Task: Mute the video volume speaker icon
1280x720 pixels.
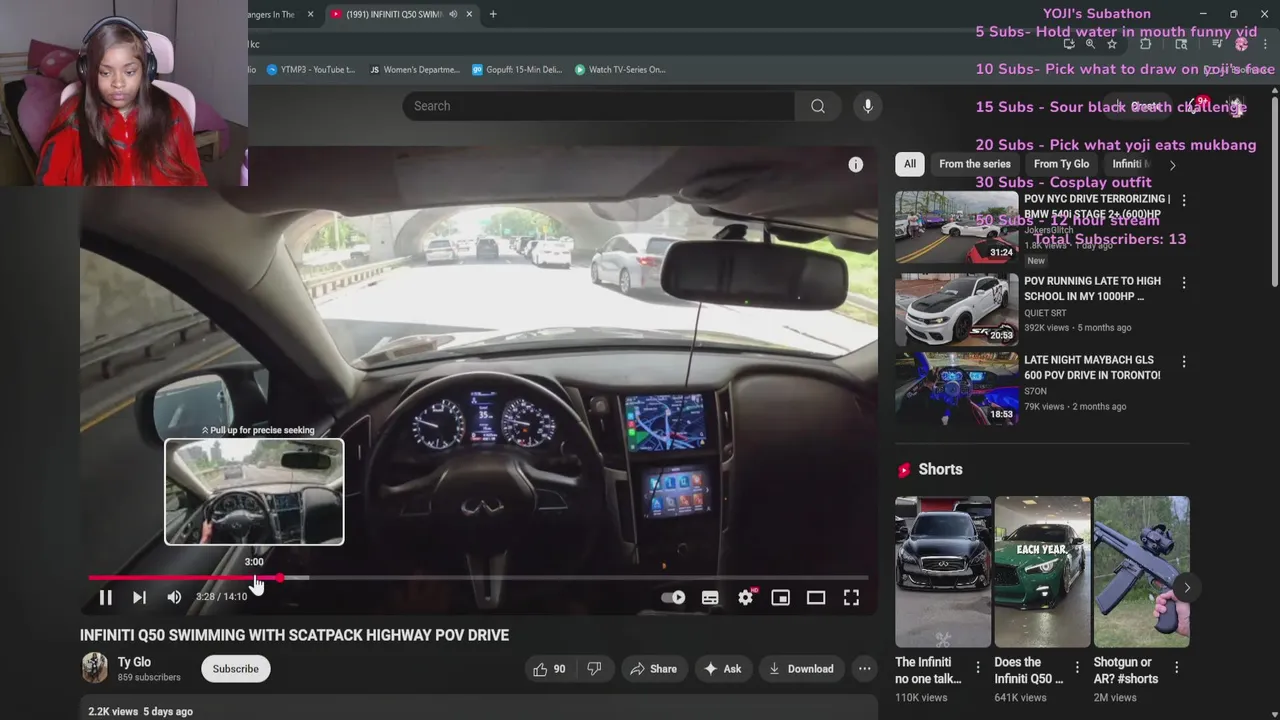Action: pyautogui.click(x=174, y=597)
